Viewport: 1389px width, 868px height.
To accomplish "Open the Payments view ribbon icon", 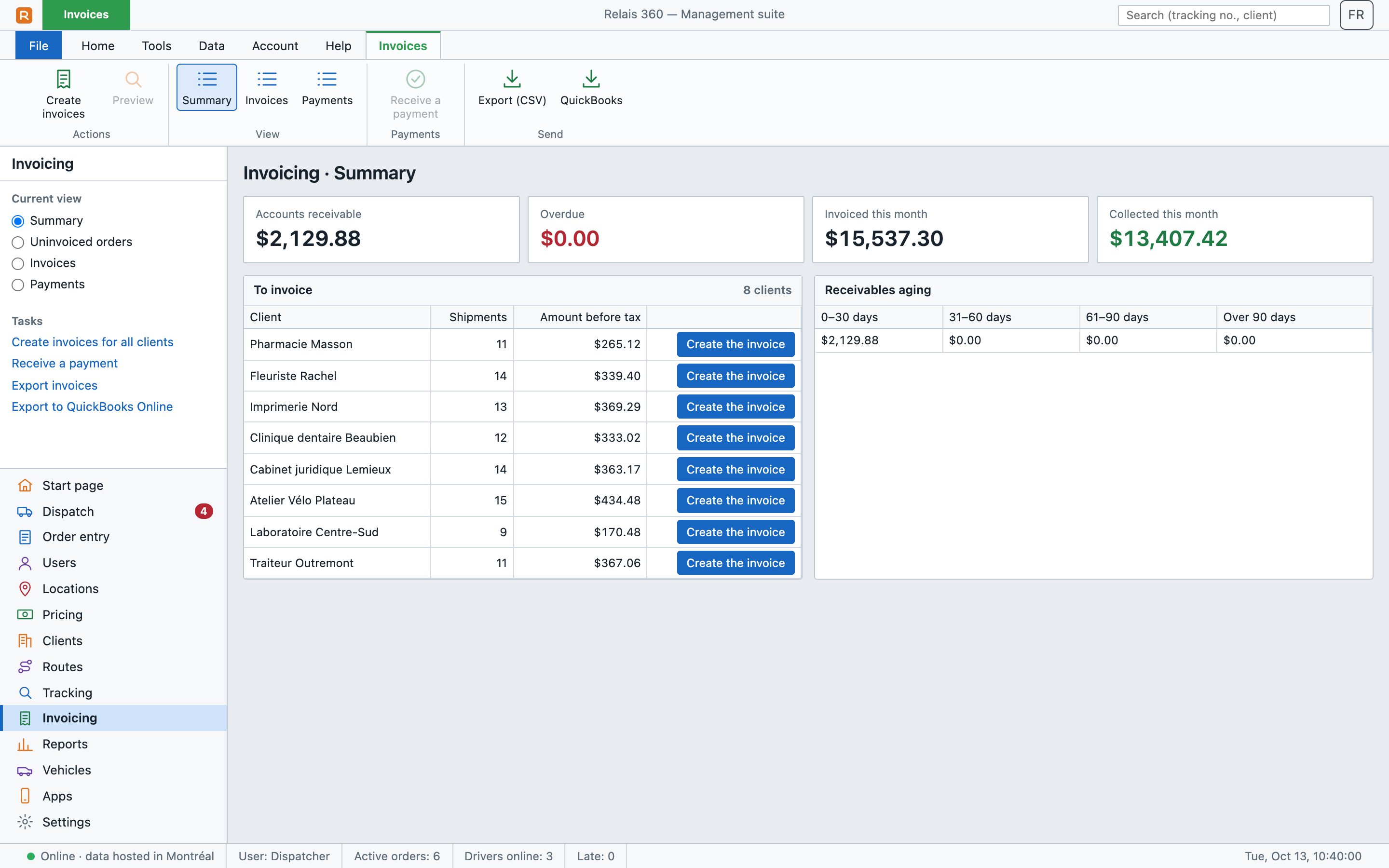I will (327, 87).
